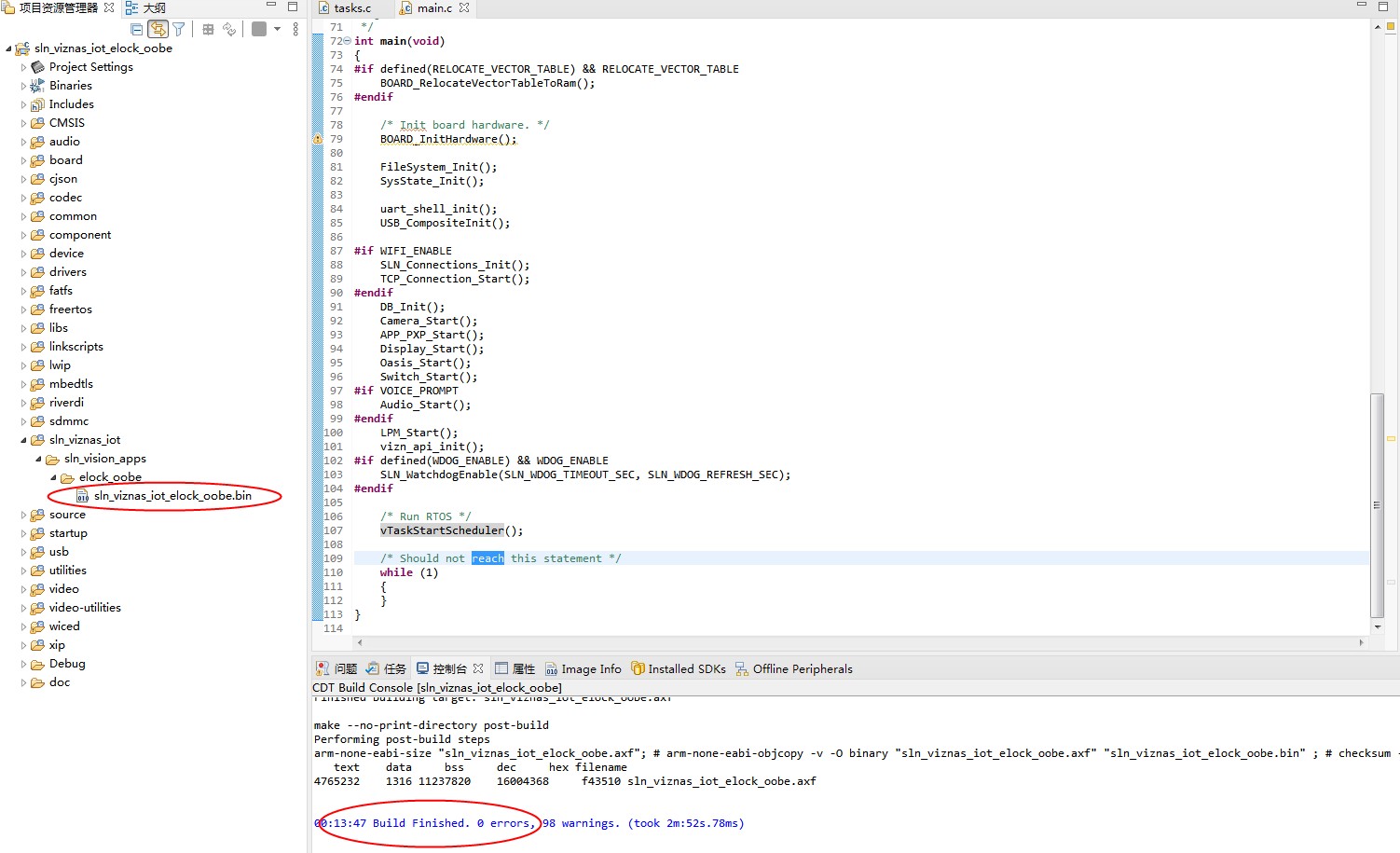Switch to the tasks.c editor tab

coord(345,7)
